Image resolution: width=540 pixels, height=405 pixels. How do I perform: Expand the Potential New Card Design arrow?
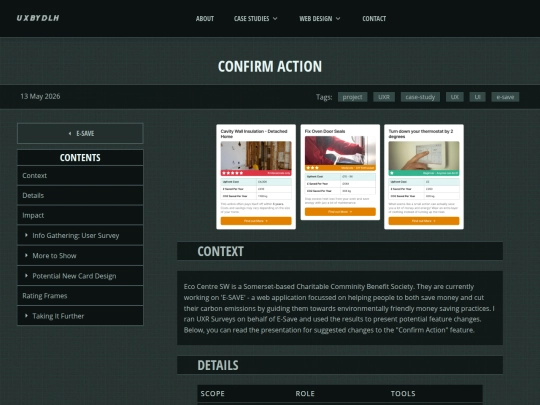[26, 276]
